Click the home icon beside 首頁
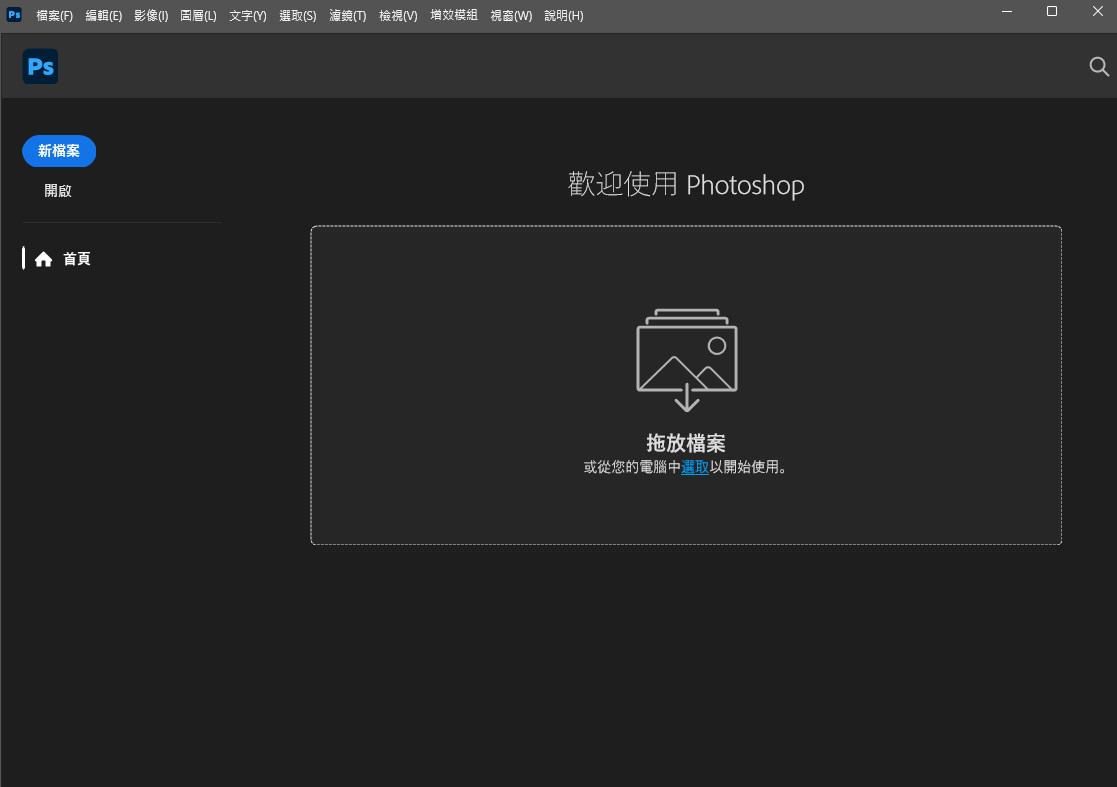The image size is (1117, 787). tap(43, 259)
